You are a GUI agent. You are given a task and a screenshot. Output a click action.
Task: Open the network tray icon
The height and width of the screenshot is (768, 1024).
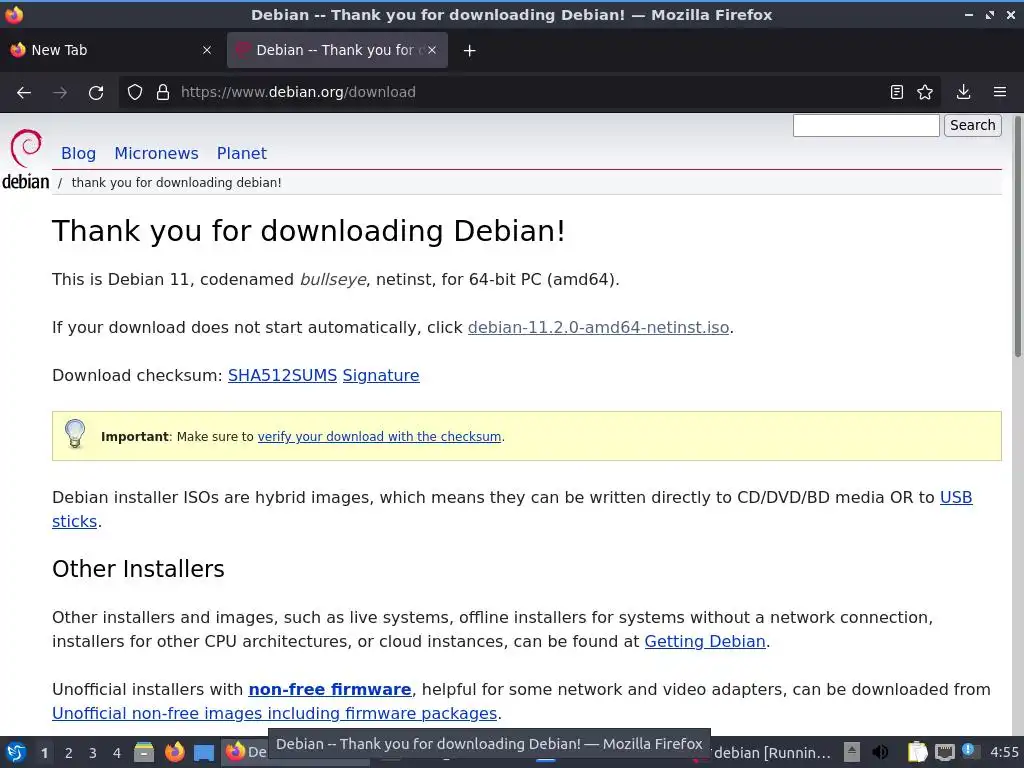pos(944,752)
